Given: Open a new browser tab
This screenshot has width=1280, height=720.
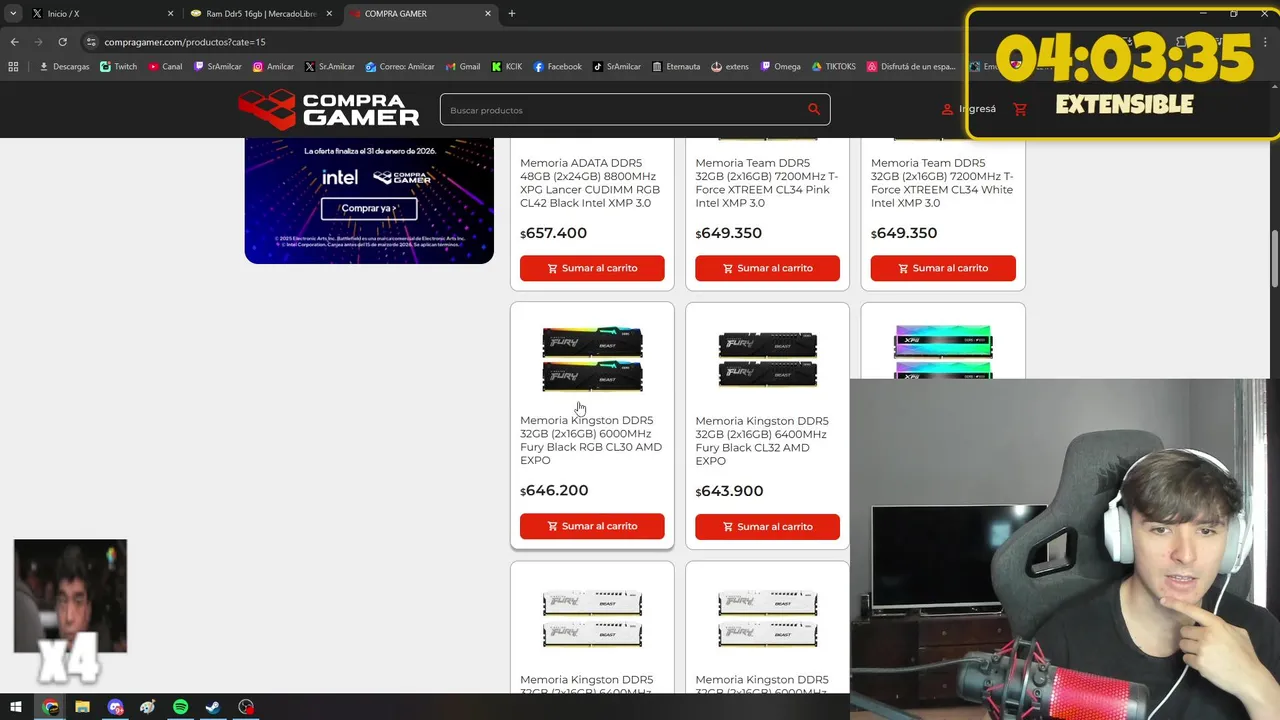Looking at the screenshot, I should [512, 14].
